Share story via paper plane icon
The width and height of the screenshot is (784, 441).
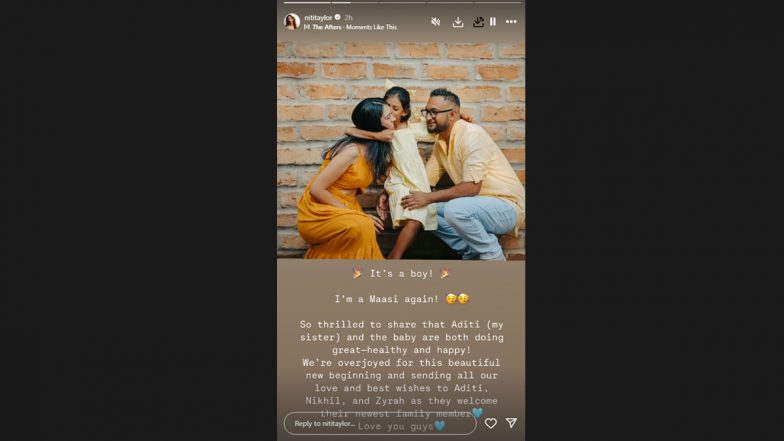(512, 423)
